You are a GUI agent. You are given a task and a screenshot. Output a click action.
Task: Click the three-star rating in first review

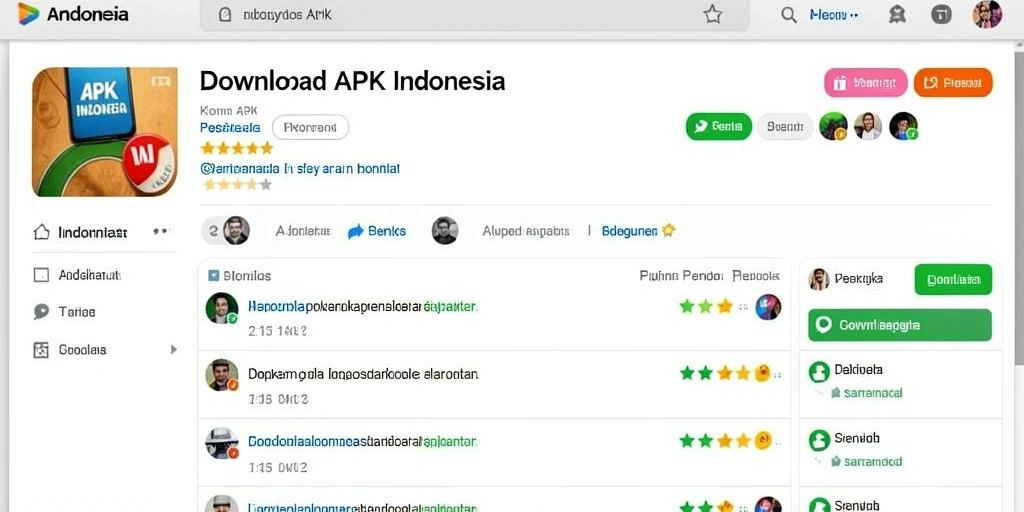pos(706,306)
